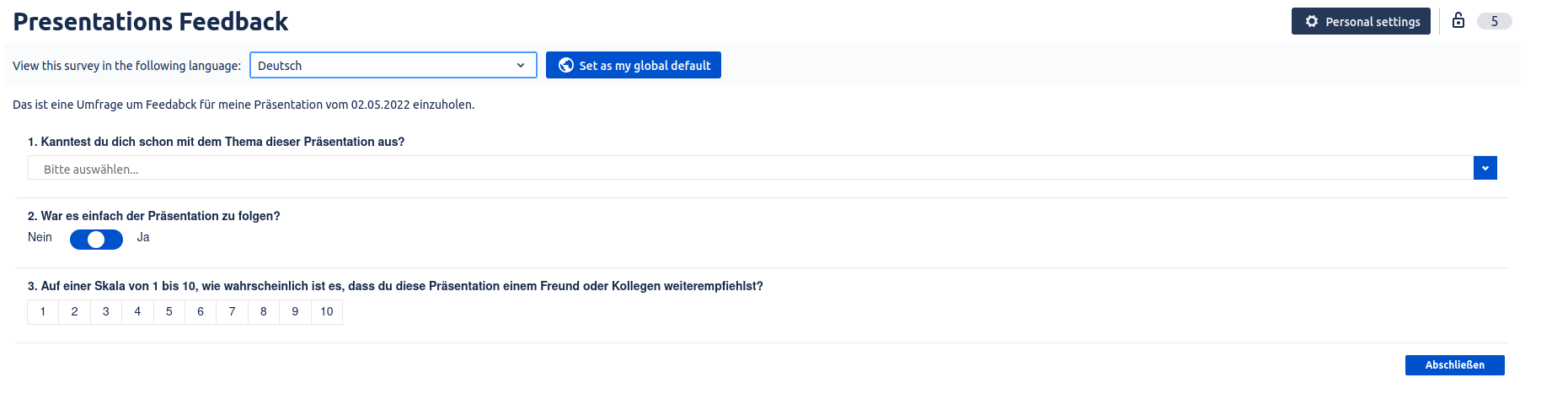The height and width of the screenshot is (399, 1568).
Task: Pick rating 2 on the scale
Action: click(x=74, y=312)
